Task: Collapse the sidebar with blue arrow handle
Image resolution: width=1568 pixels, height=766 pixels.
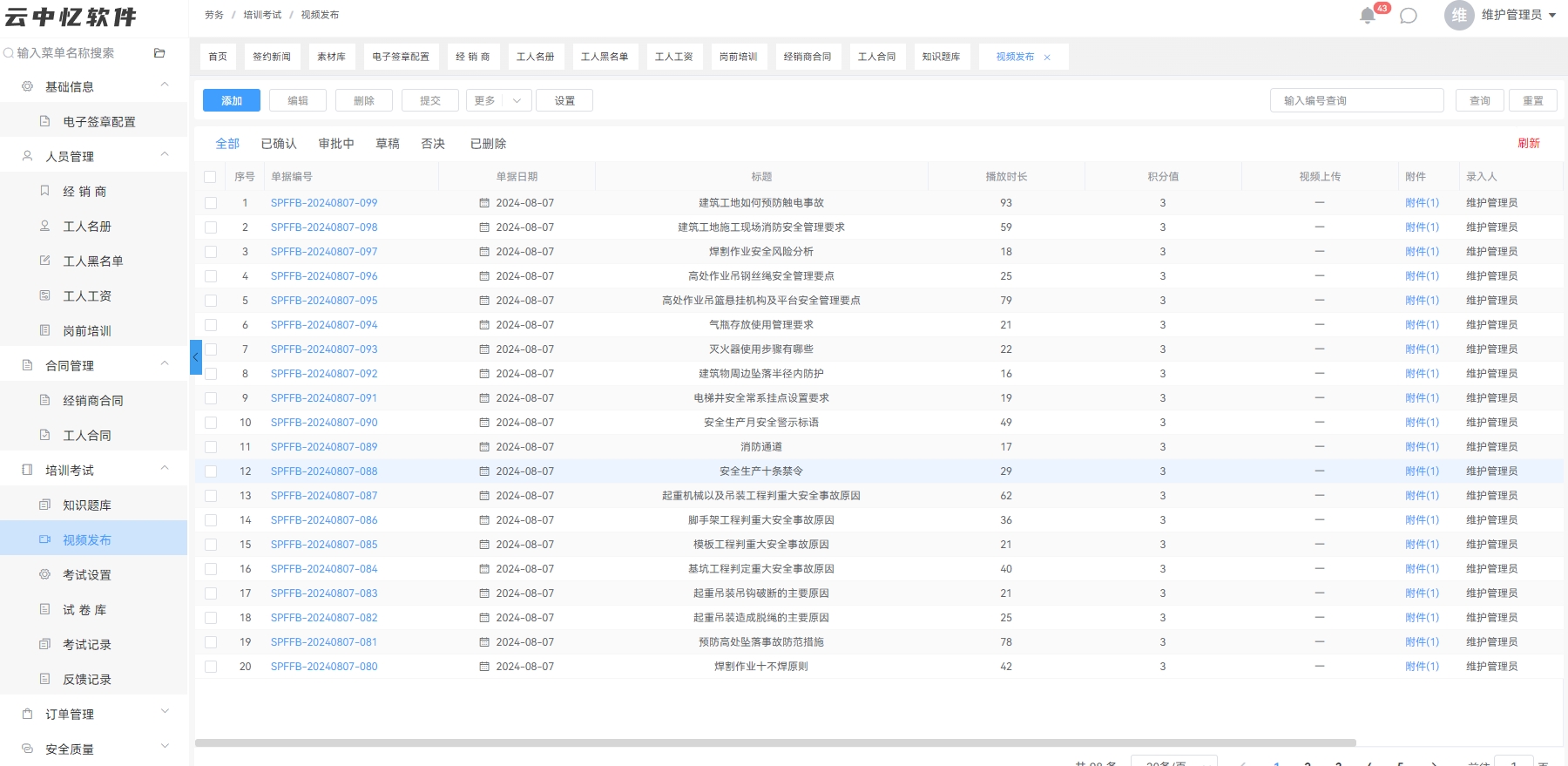Action: pos(196,357)
